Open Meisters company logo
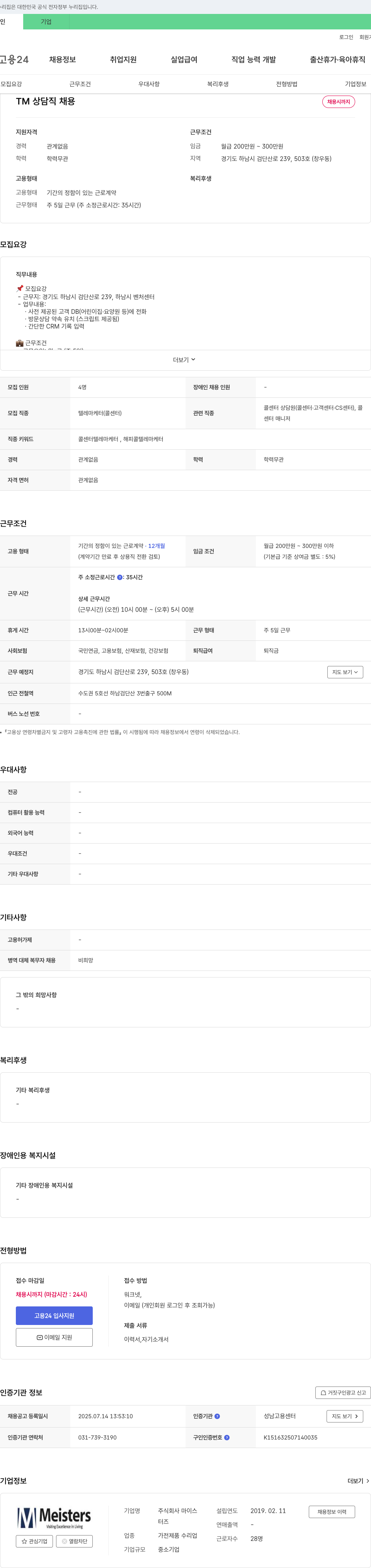 coord(53,1517)
